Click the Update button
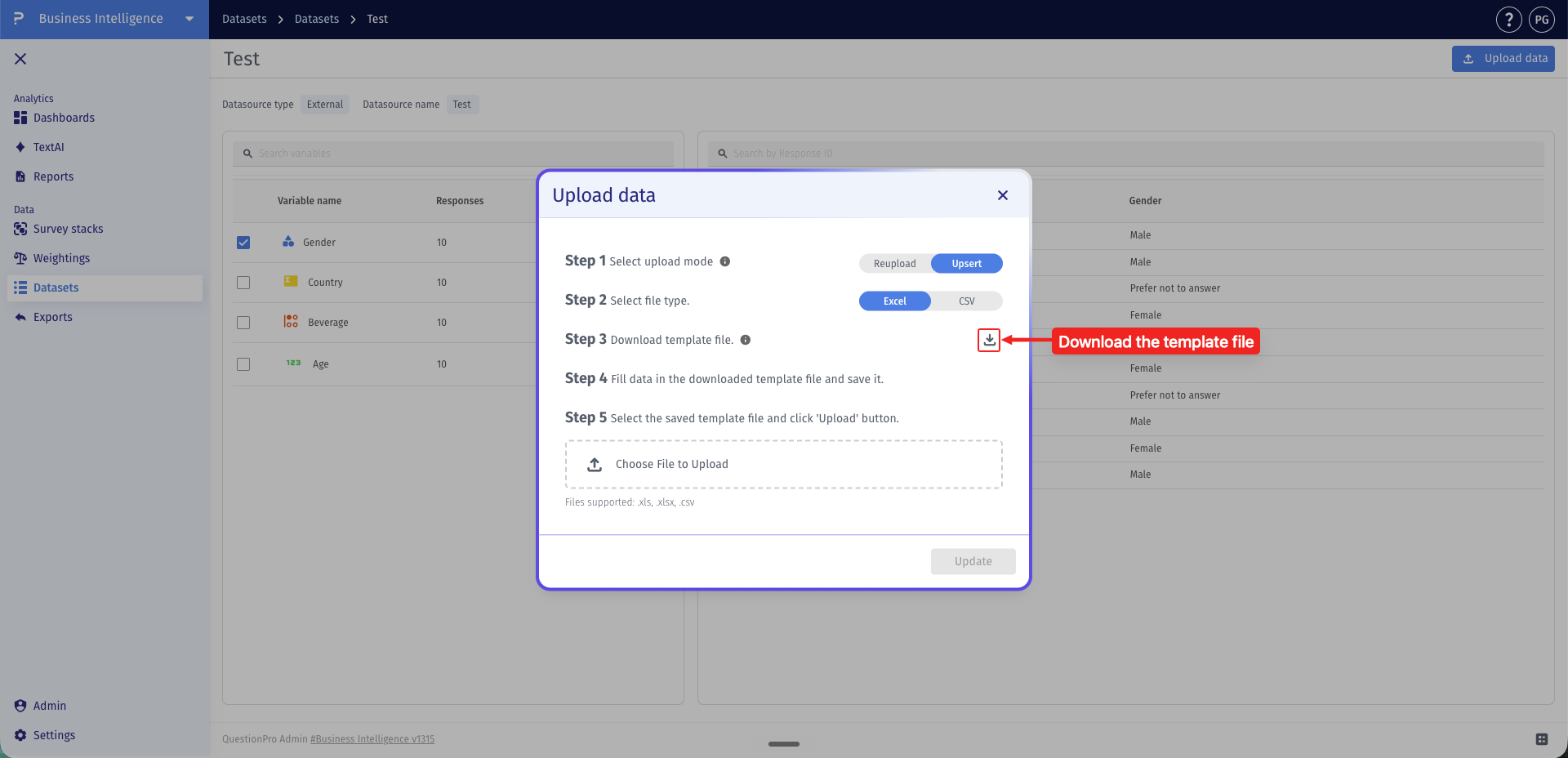 pos(973,561)
